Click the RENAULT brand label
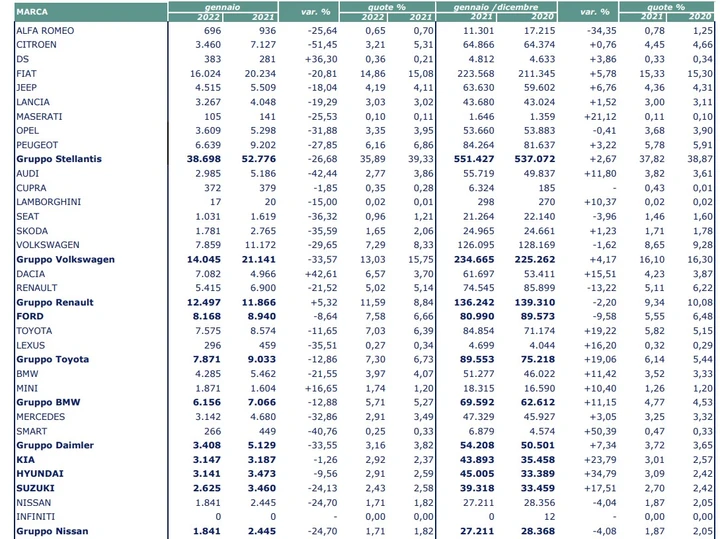720x539 pixels. tap(37, 288)
